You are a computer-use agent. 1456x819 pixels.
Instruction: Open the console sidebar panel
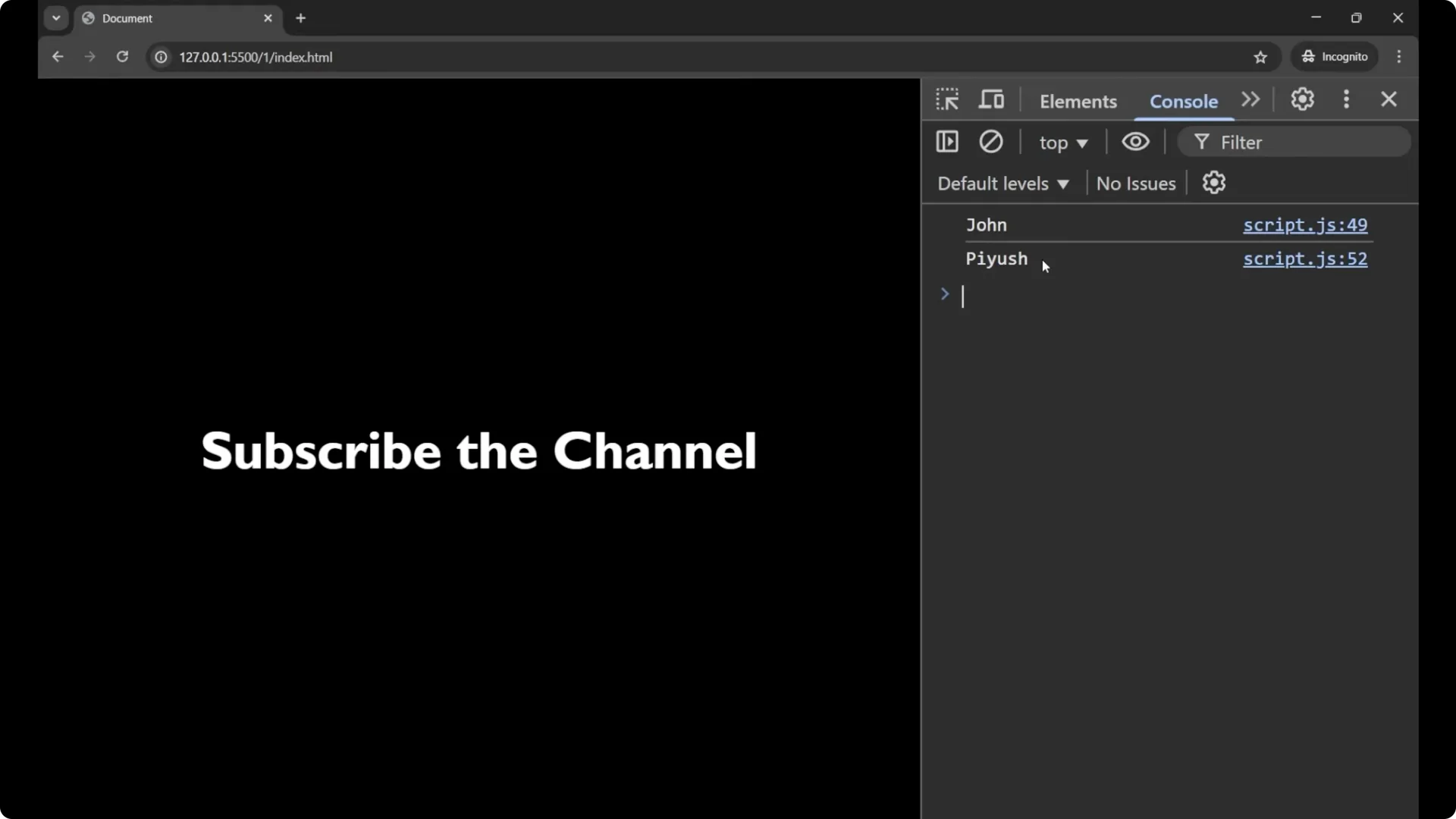click(x=947, y=142)
